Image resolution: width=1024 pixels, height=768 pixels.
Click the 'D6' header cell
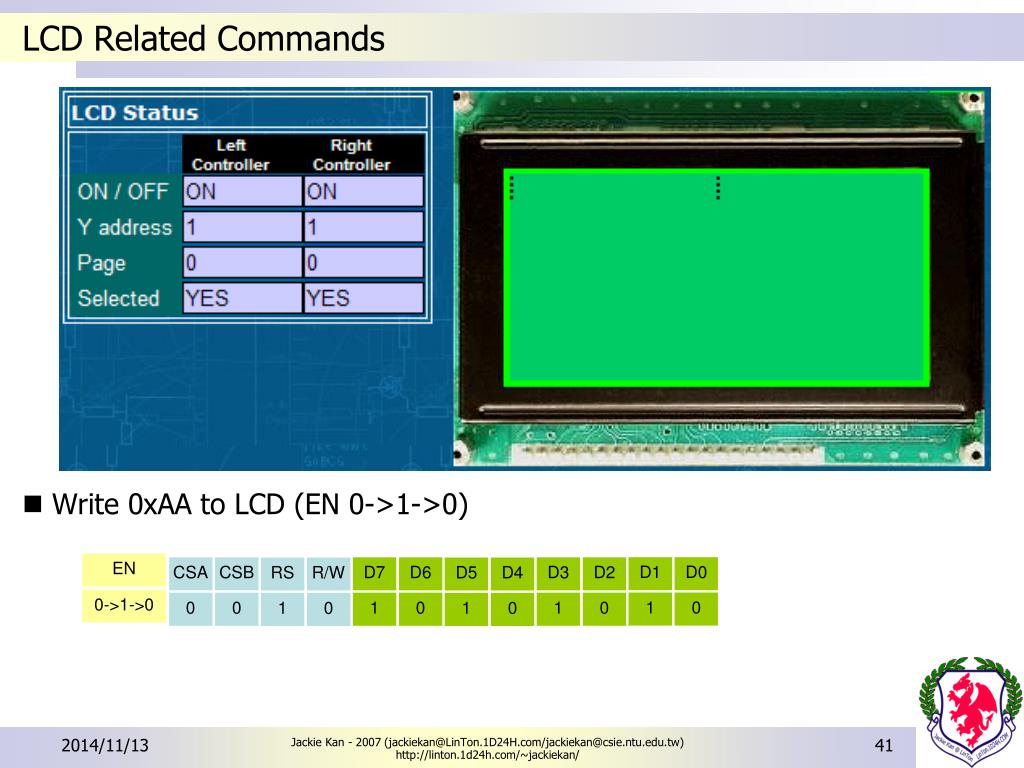pyautogui.click(x=420, y=573)
